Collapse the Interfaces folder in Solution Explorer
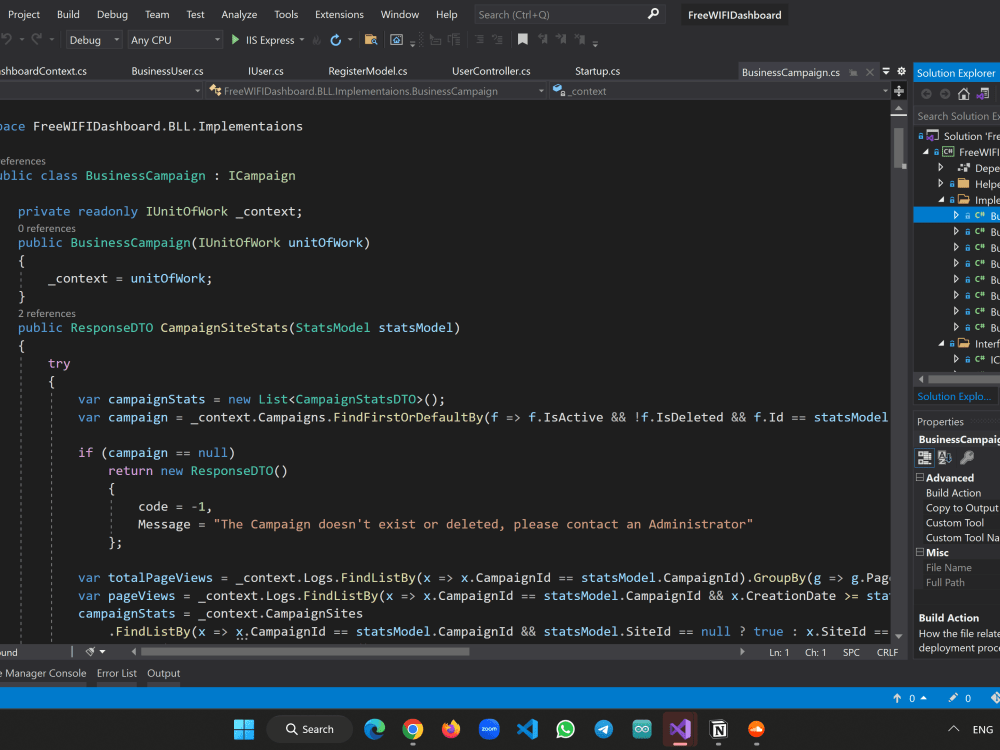This screenshot has height=750, width=1000. coord(941,344)
